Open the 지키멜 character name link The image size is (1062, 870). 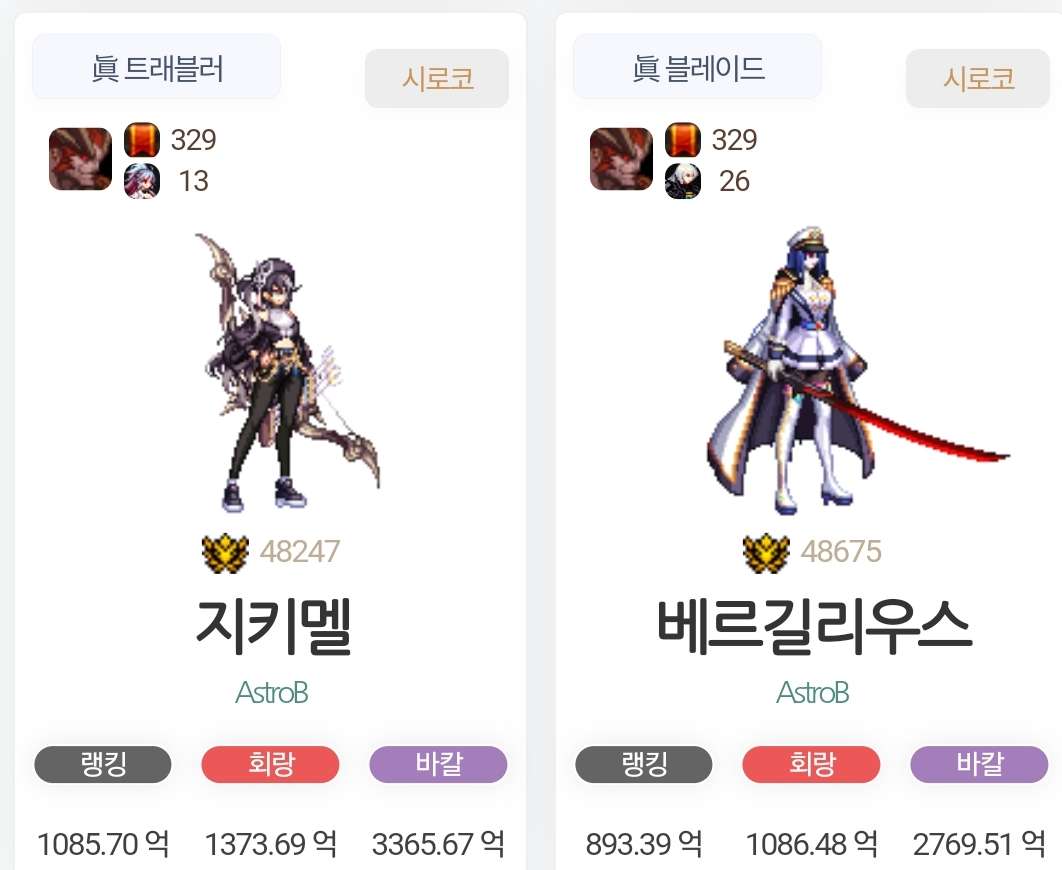273,626
